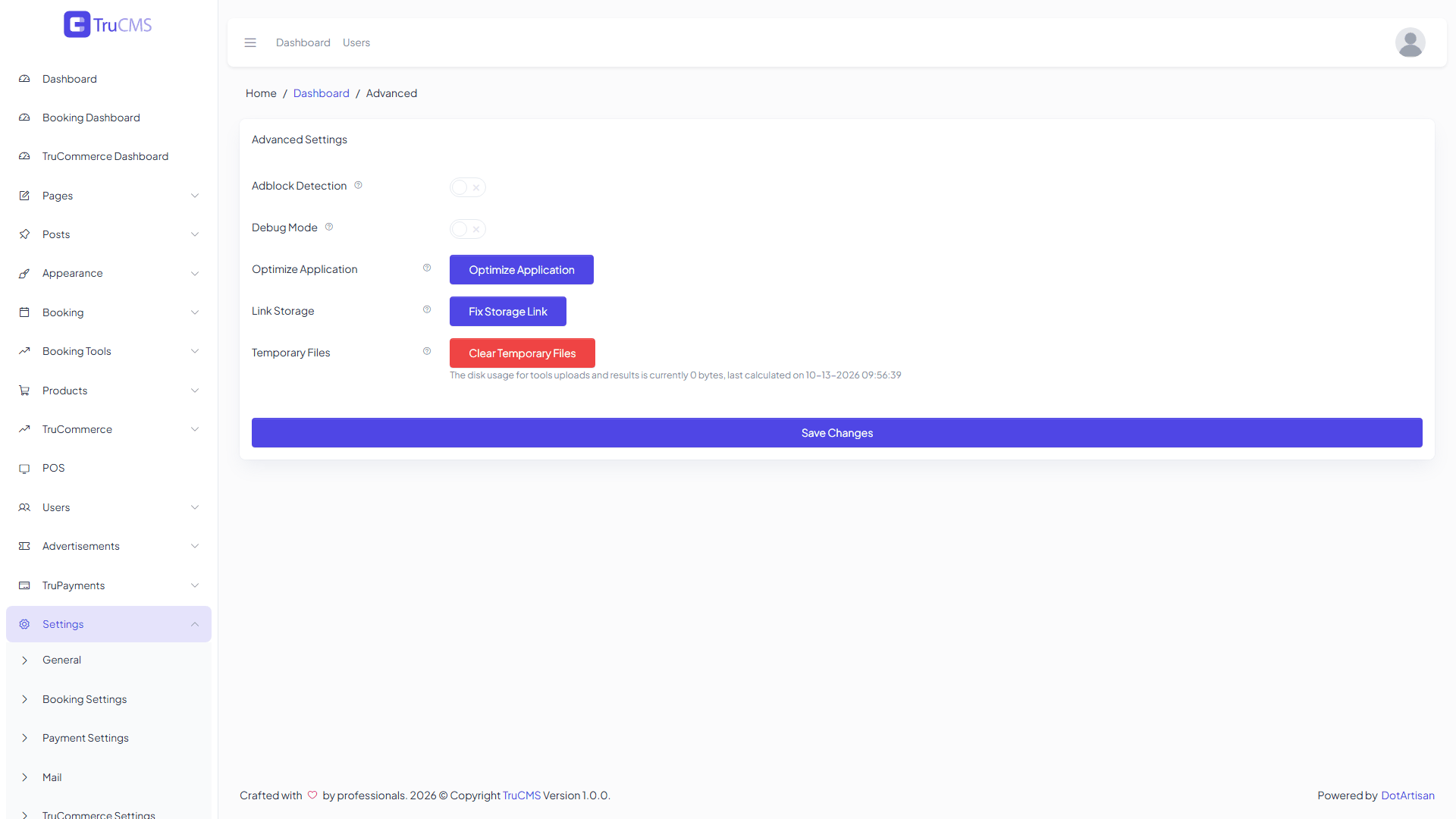
Task: Open Users in the top navigation bar
Action: click(356, 42)
